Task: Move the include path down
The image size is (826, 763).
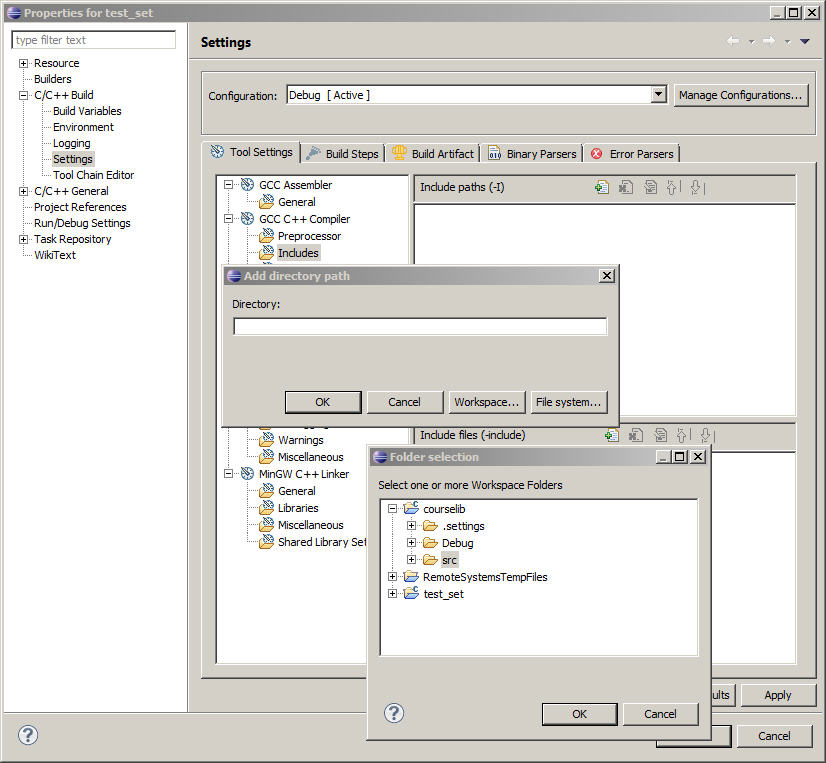Action: (694, 187)
